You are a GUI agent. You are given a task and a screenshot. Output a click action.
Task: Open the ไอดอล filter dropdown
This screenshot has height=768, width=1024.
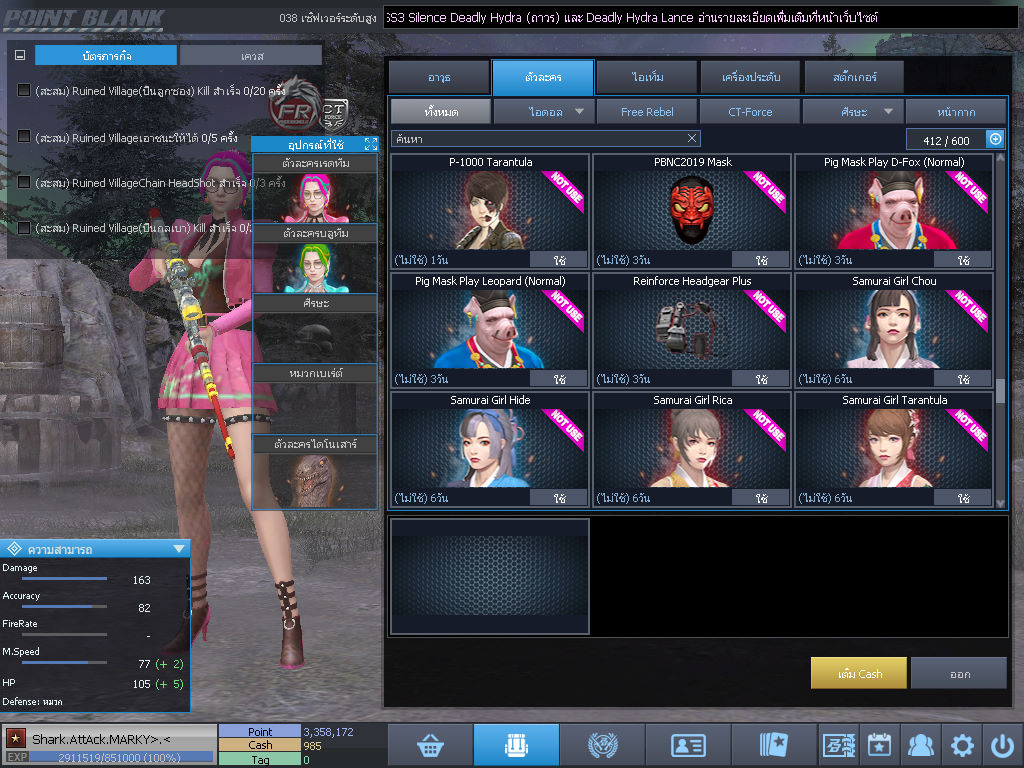click(544, 112)
